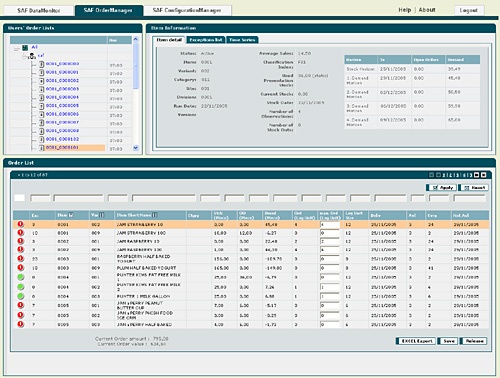Click the EXCEL Export button
The width and height of the screenshot is (500, 378).
pos(416,341)
